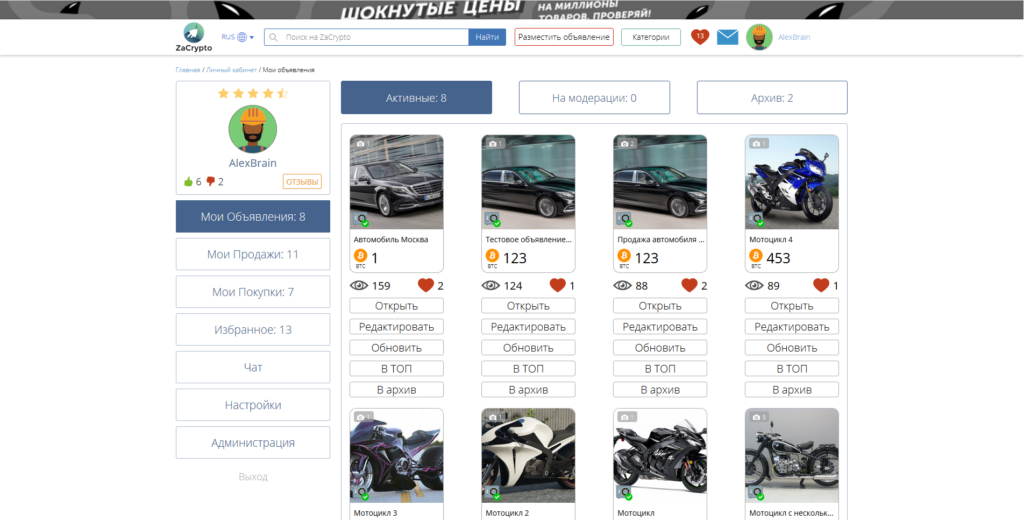1024x520 pixels.
Task: Open the language globe icon
Action: (242, 37)
